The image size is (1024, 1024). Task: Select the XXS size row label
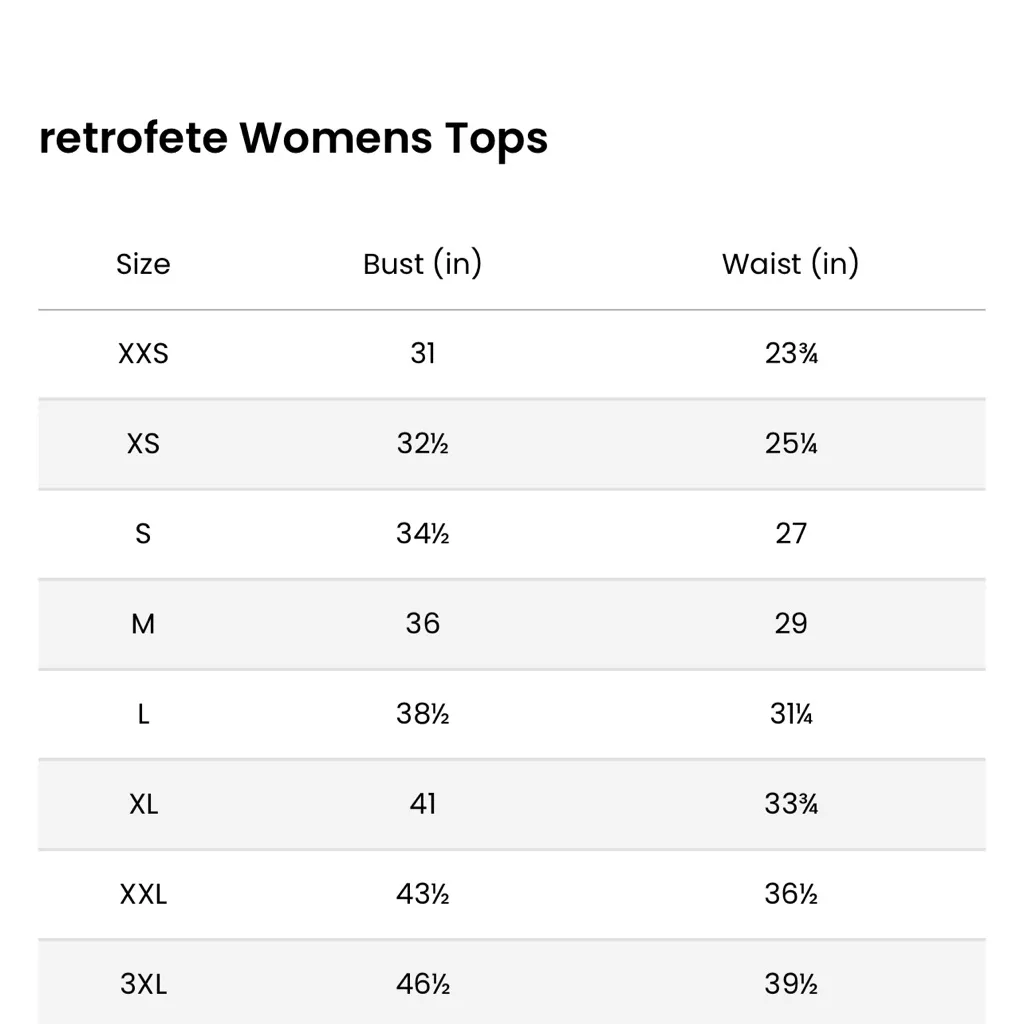[143, 354]
